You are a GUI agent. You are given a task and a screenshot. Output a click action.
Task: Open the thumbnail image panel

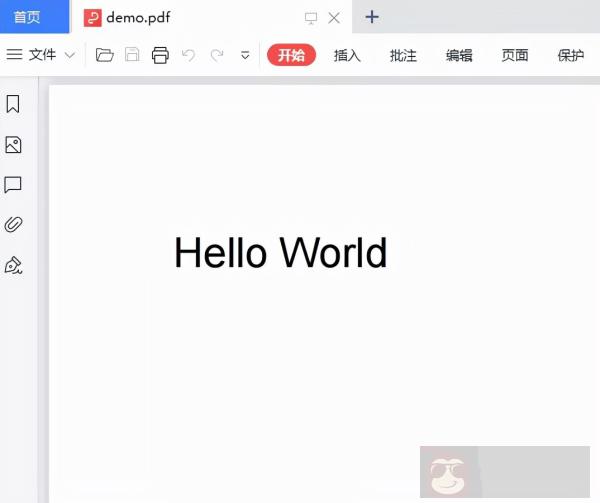13,145
